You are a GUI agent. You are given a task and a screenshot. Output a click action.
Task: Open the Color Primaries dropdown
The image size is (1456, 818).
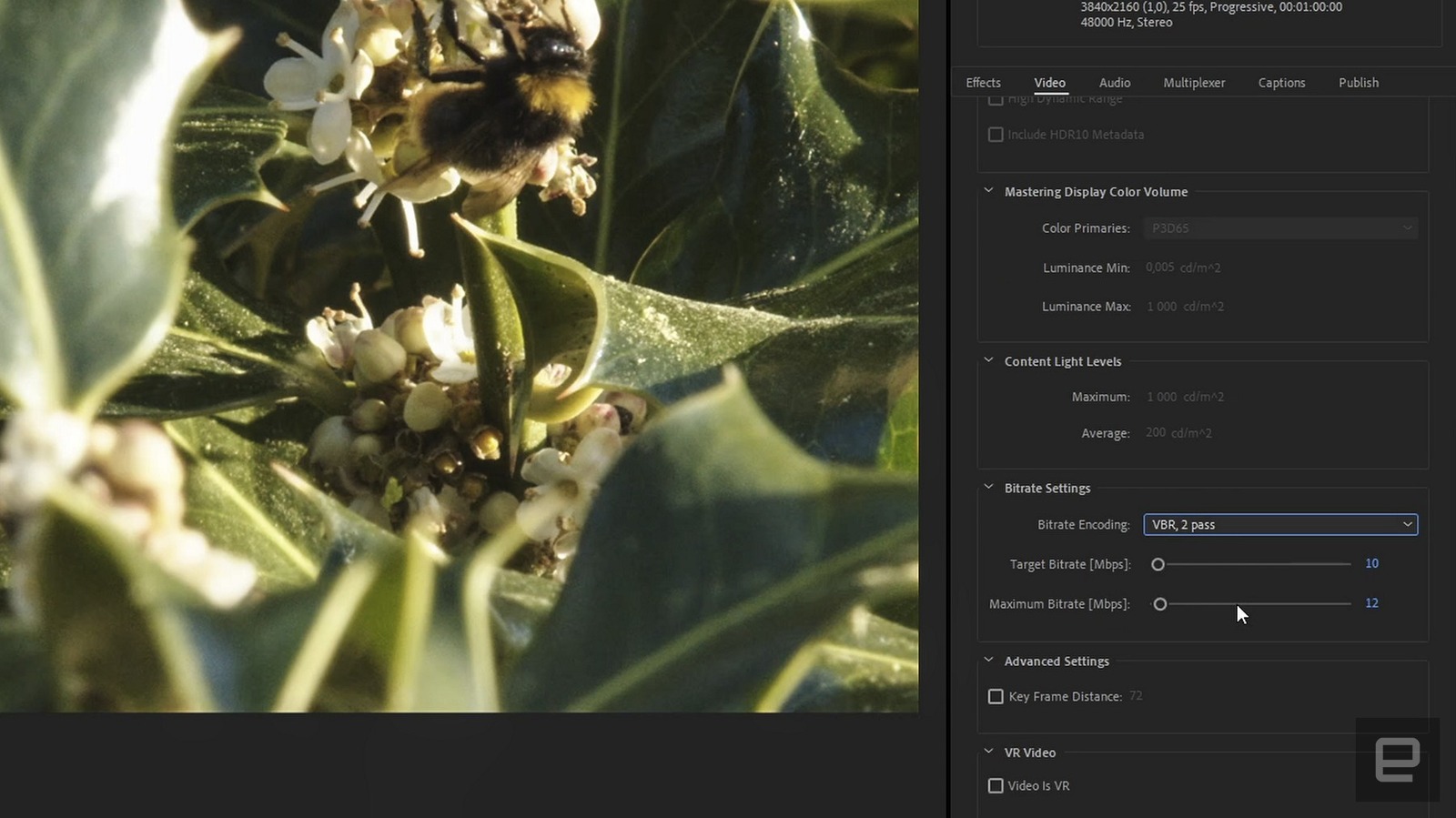click(x=1279, y=228)
